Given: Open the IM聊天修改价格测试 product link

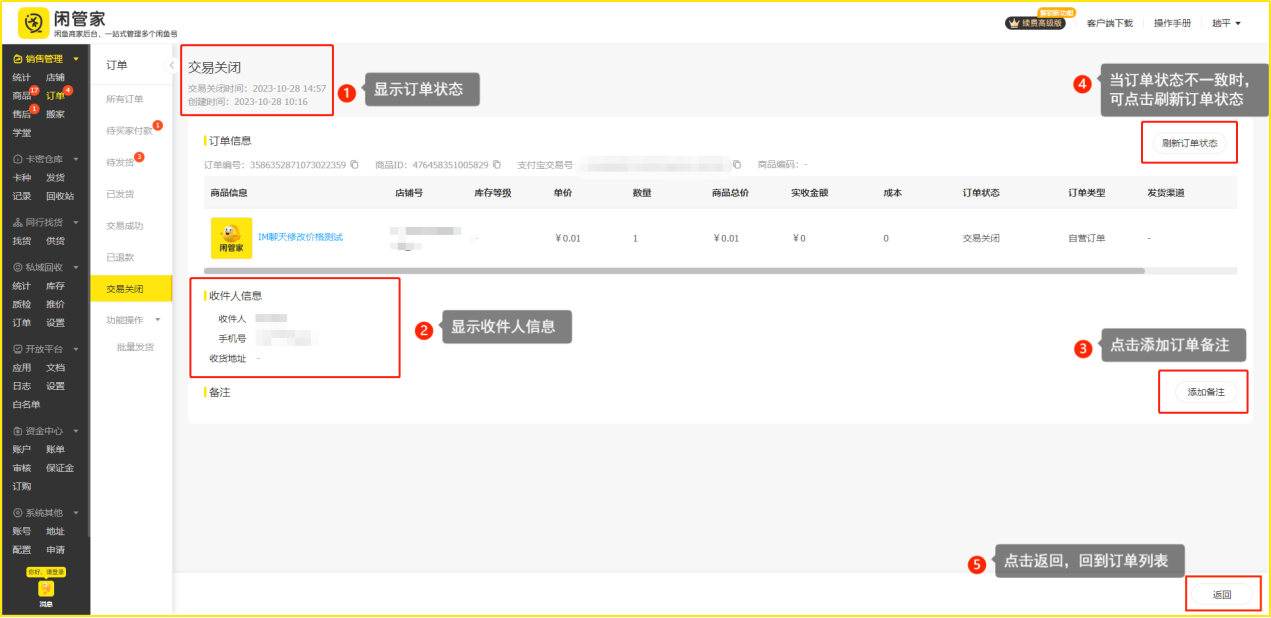Looking at the screenshot, I should coord(300,237).
